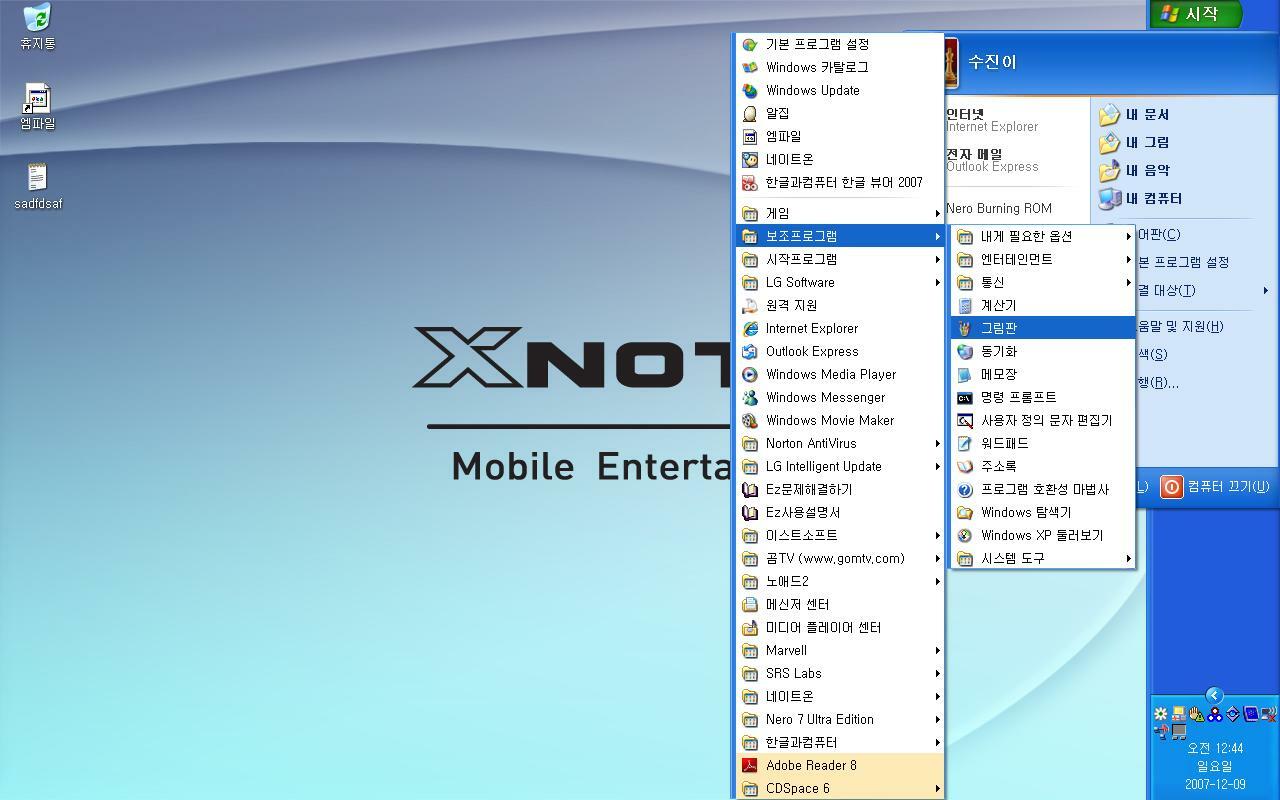Launch Outlook Express from programs list
Viewport: 1280px width, 800px height.
tap(840, 351)
